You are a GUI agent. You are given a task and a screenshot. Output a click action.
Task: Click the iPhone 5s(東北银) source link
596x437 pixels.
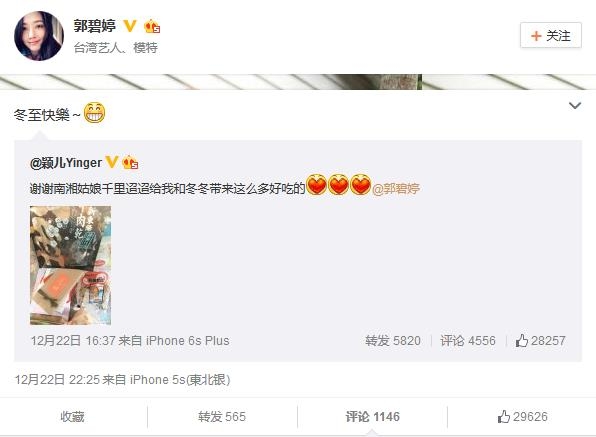click(180, 380)
